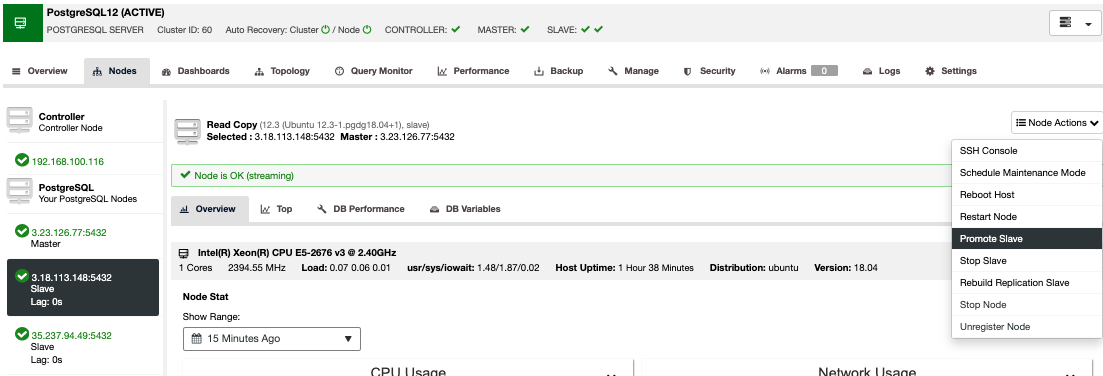Open the Query Monitor tab
The height and width of the screenshot is (376, 1103).
pyautogui.click(x=374, y=71)
